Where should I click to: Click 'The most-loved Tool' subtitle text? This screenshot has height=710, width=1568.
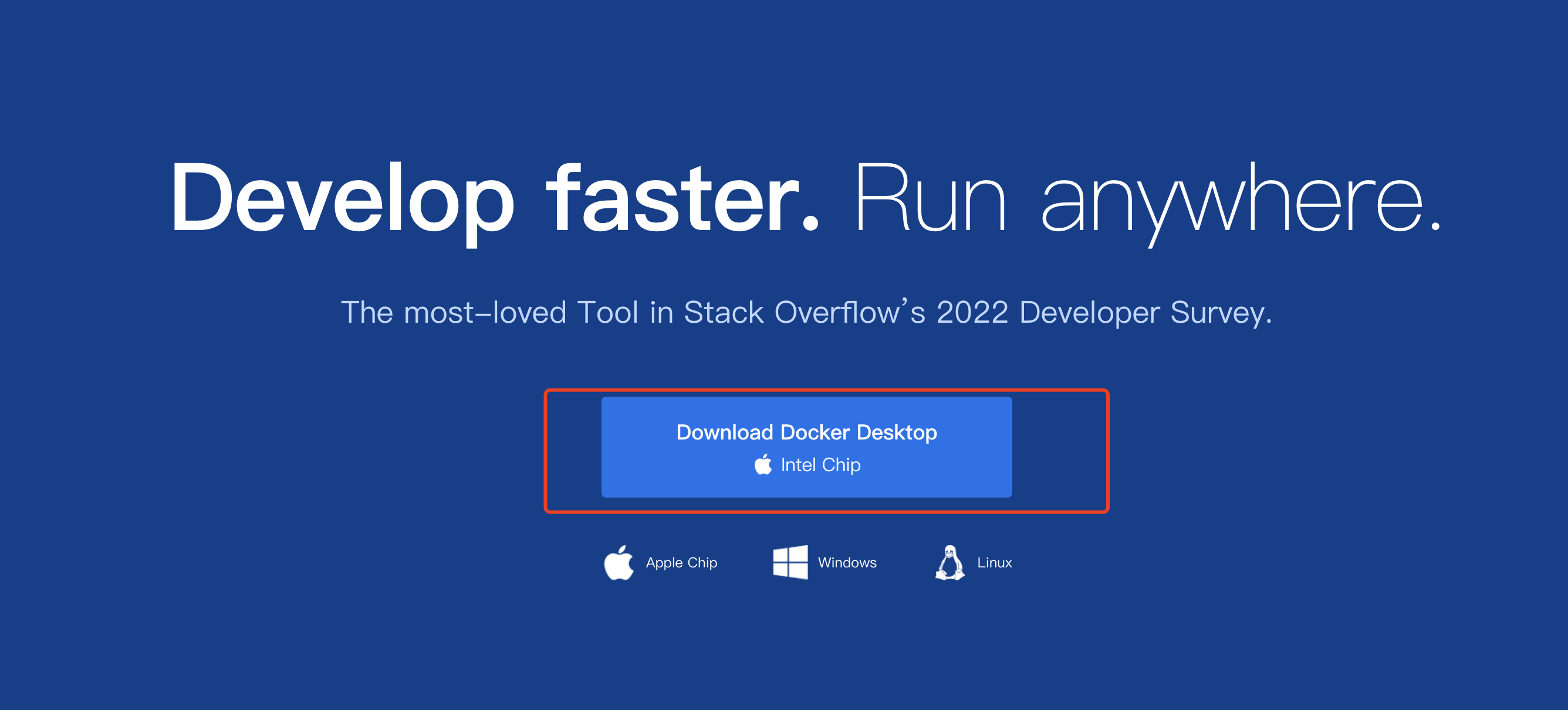click(489, 312)
